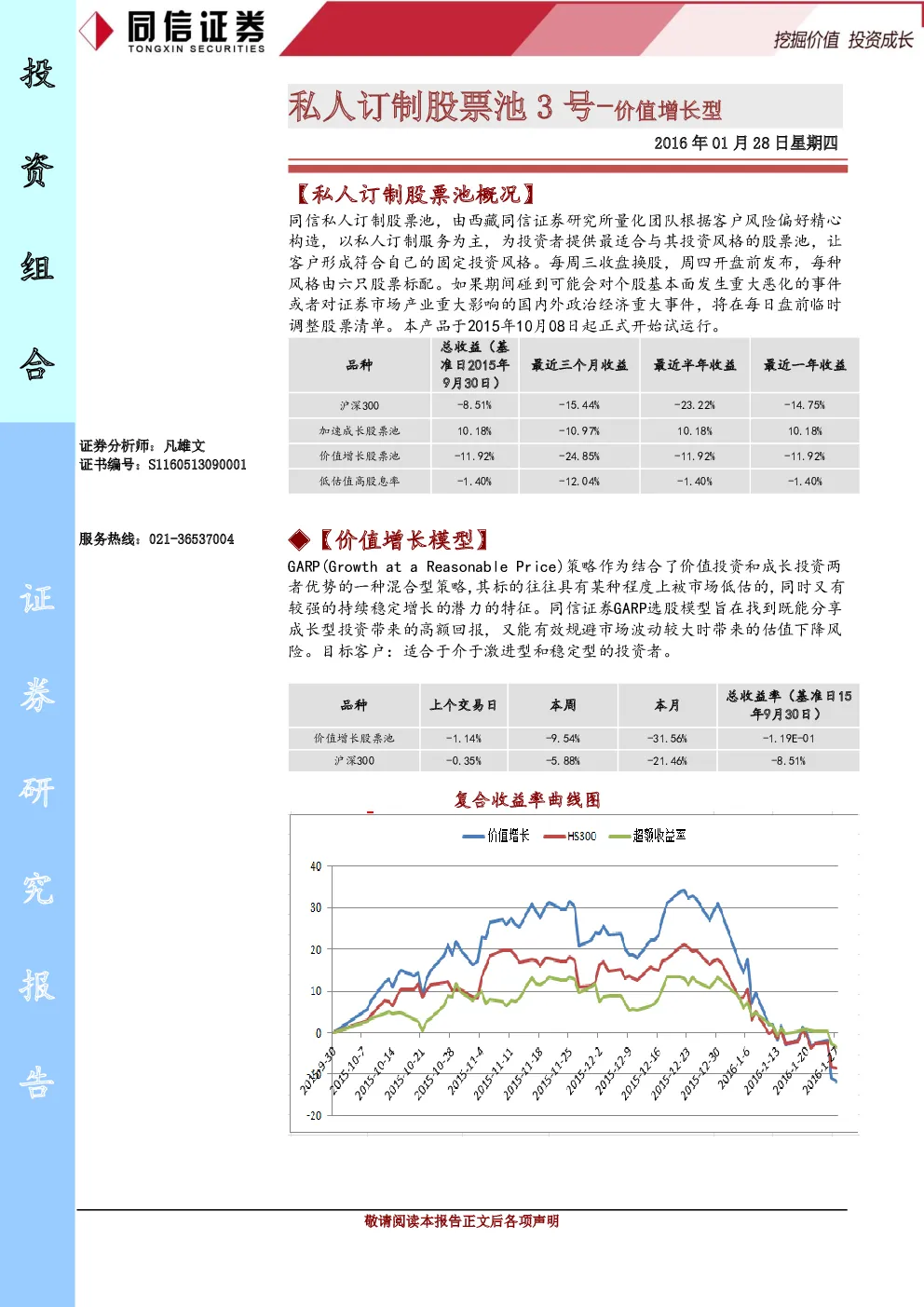Select analyst name 凡雄文
Image resolution: width=924 pixels, height=1307 pixels.
(184, 445)
